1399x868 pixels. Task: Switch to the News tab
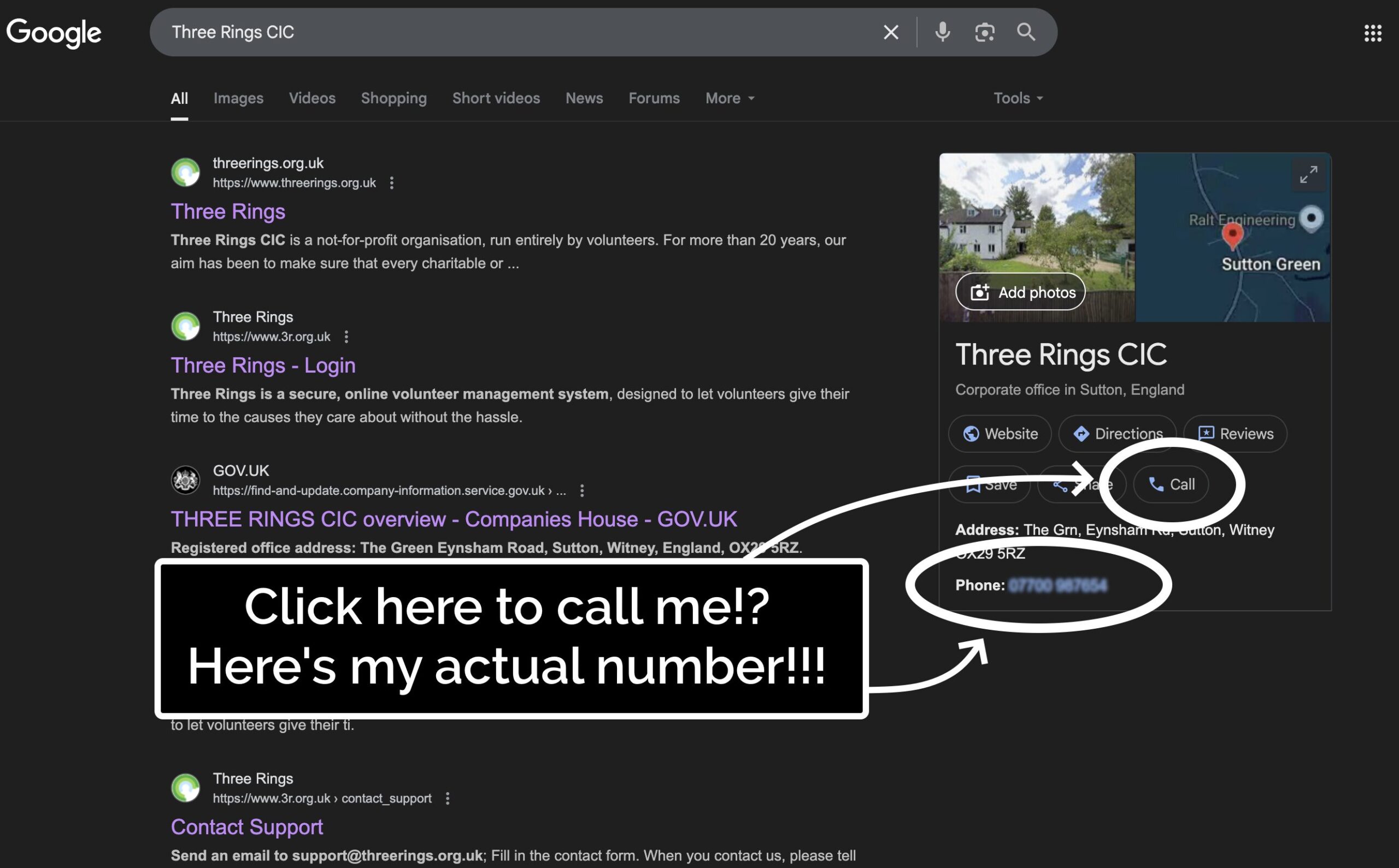(x=584, y=98)
